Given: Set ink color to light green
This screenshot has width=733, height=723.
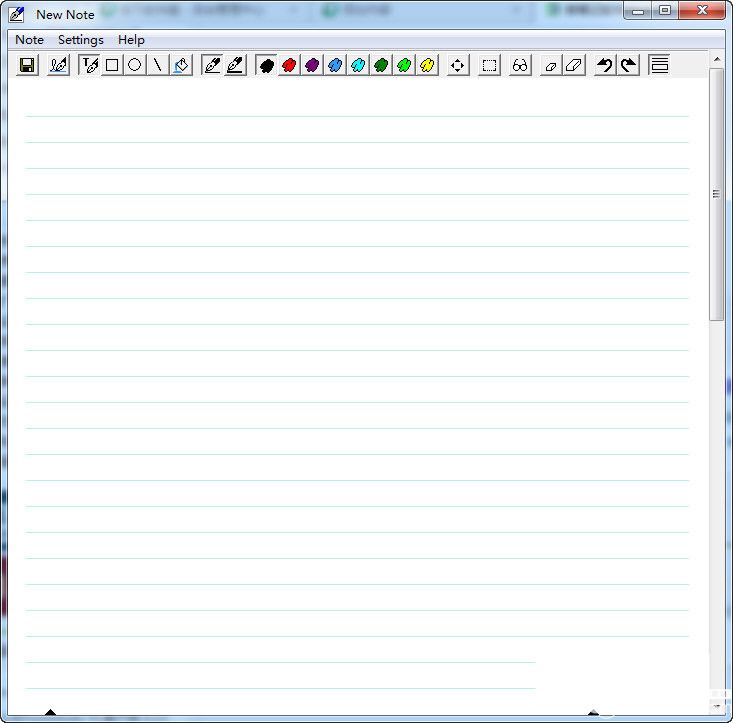Looking at the screenshot, I should [404, 65].
